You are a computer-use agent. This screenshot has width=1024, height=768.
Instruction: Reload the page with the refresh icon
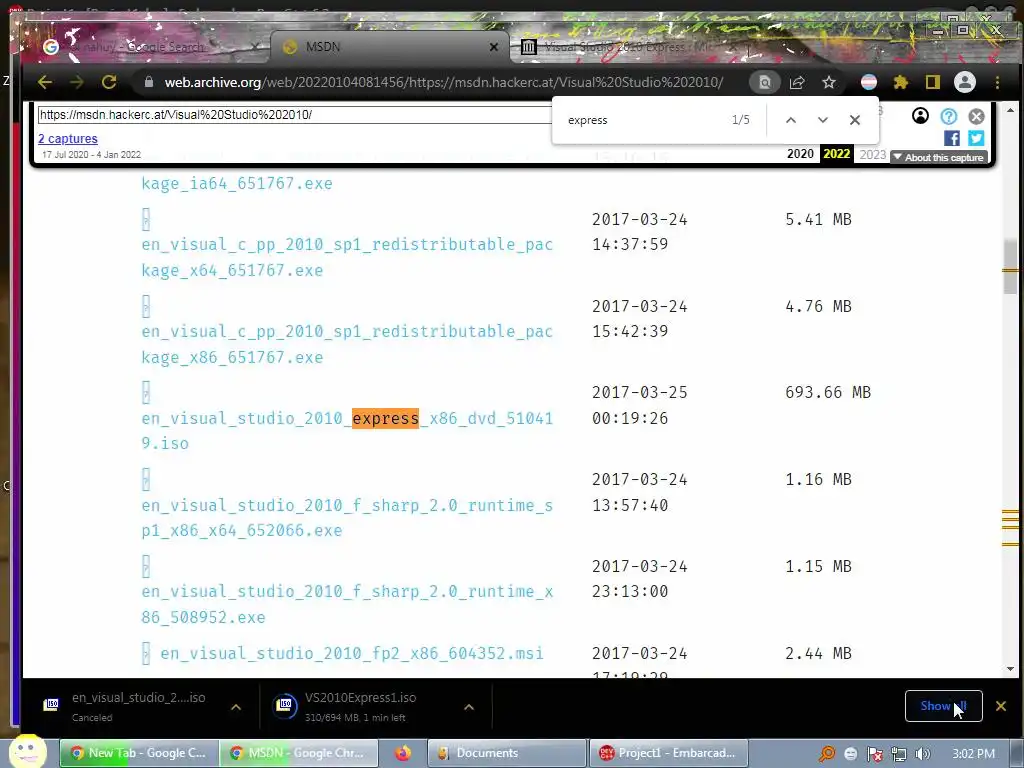click(x=109, y=82)
